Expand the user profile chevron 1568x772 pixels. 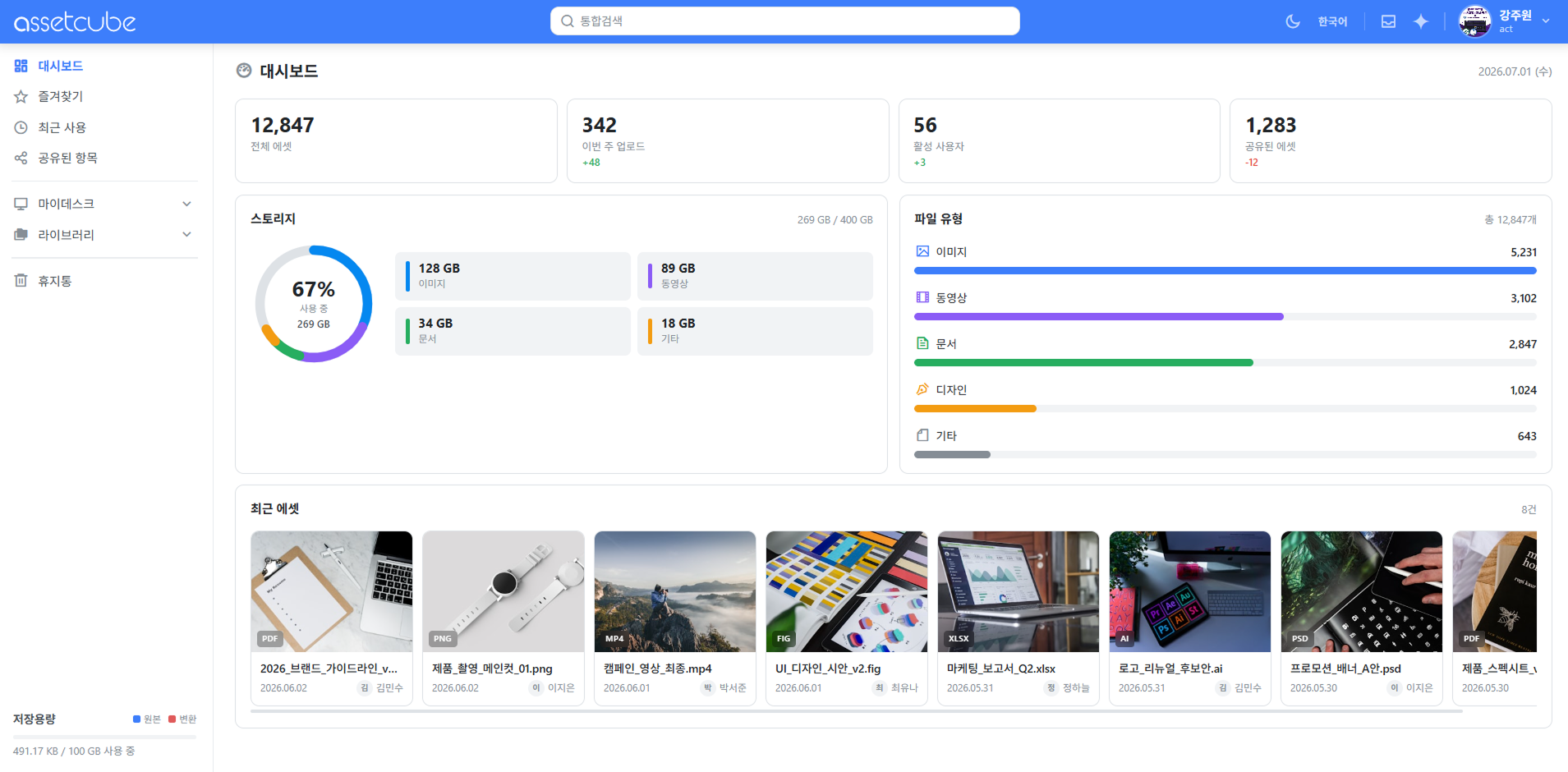[x=1546, y=21]
